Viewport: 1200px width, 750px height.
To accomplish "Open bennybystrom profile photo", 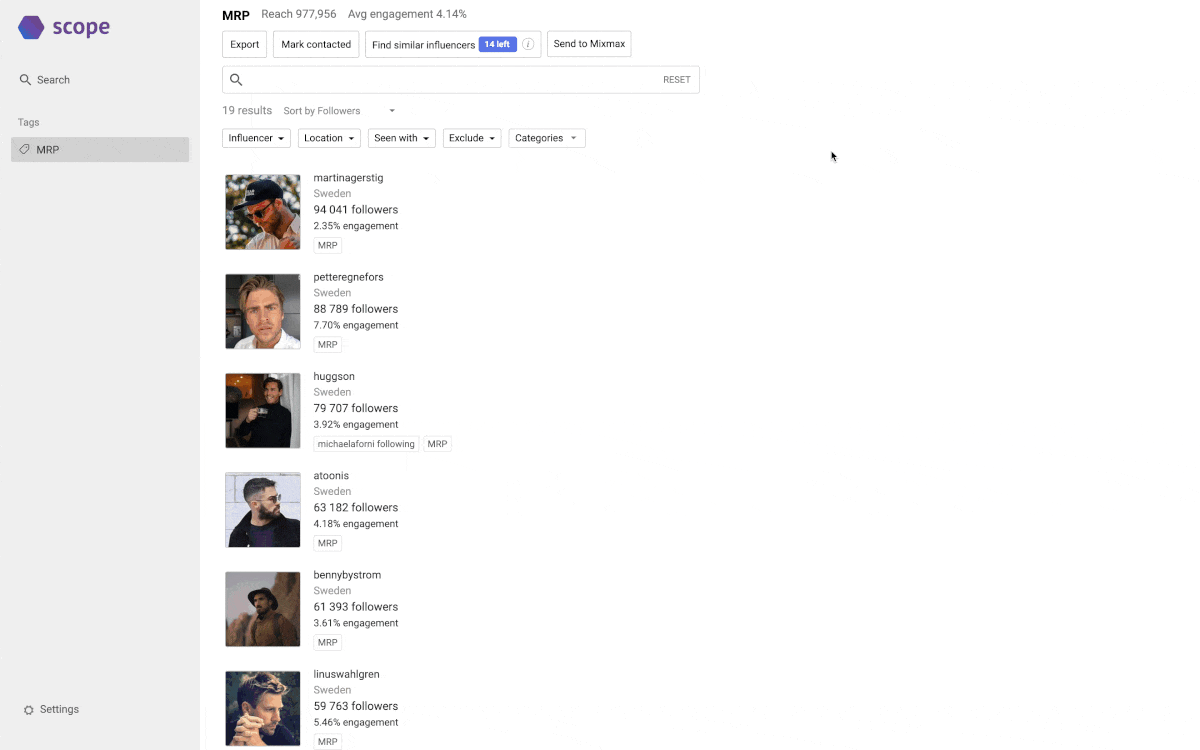I will tap(263, 609).
